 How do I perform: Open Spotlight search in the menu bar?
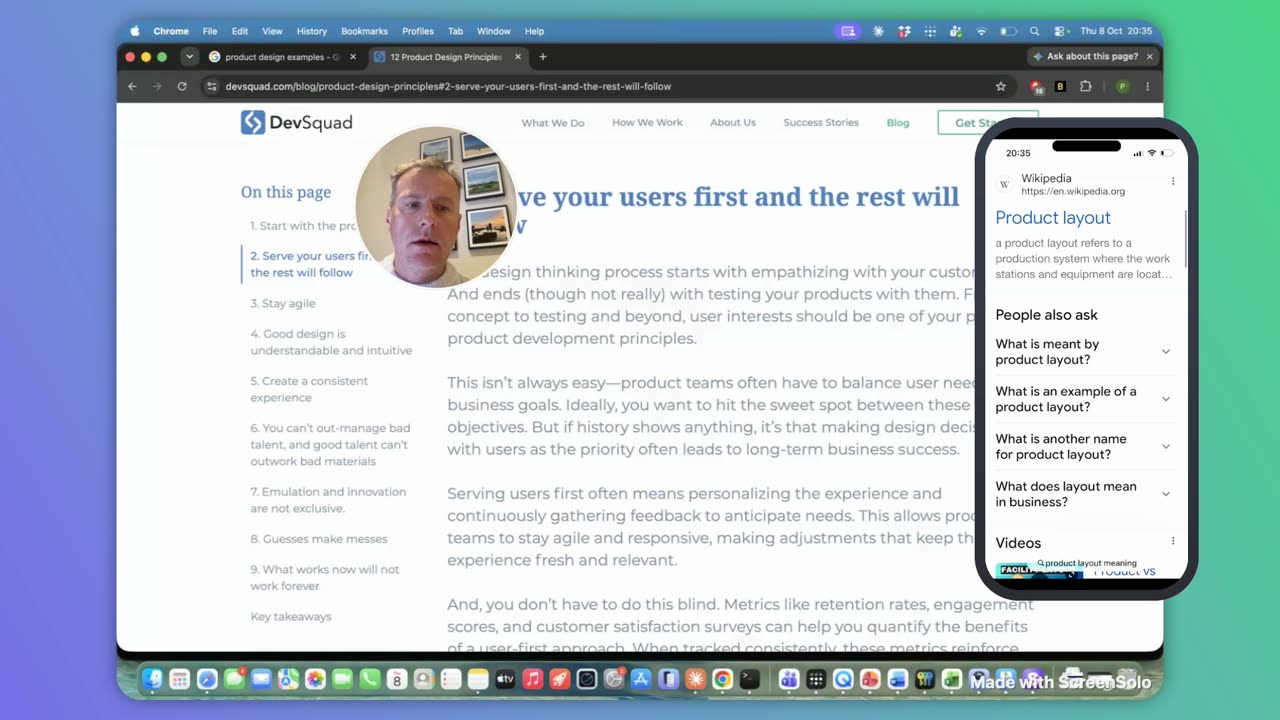(x=1034, y=31)
